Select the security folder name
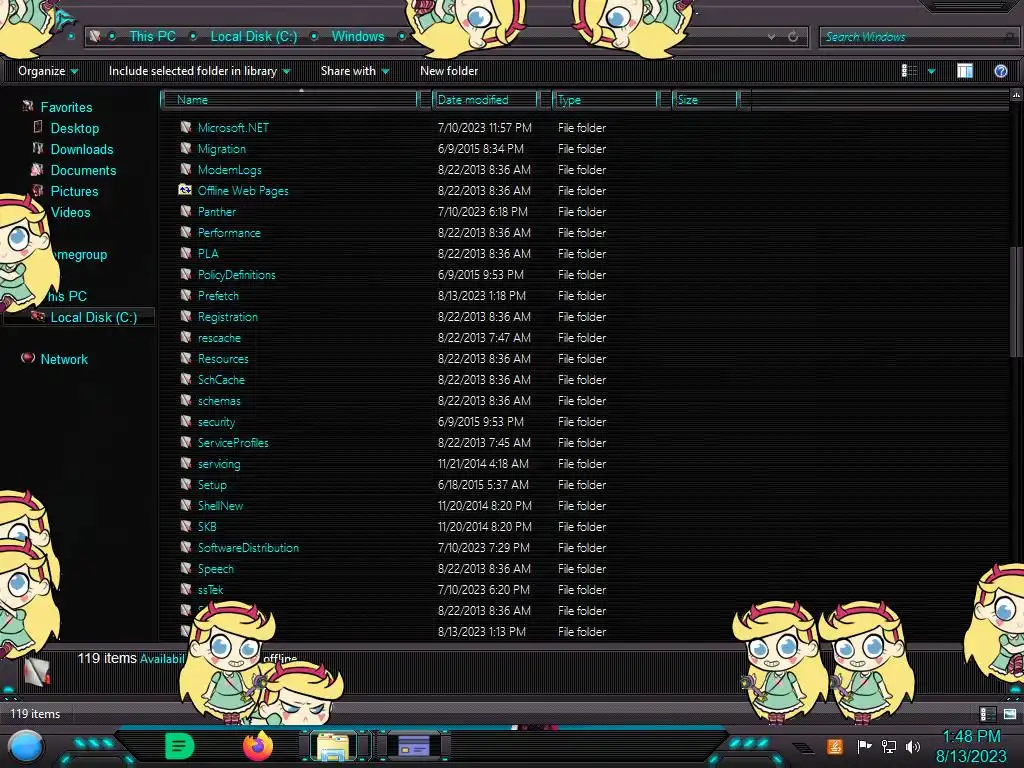The height and width of the screenshot is (768, 1024). tap(216, 422)
